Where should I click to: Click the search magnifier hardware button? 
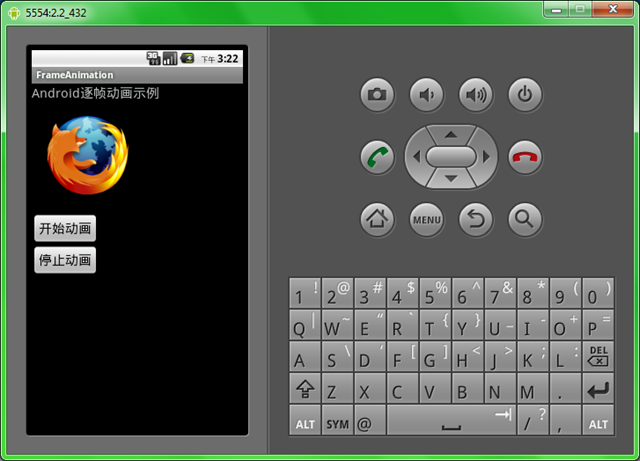(x=525, y=220)
